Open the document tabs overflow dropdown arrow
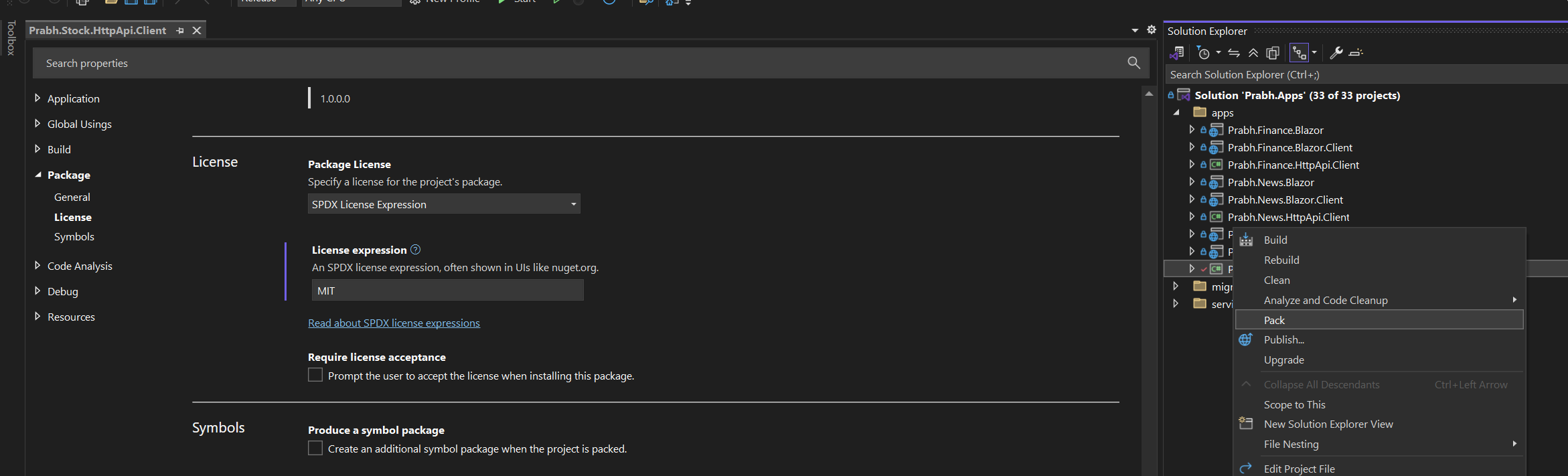This screenshot has height=476, width=1568. pyautogui.click(x=1135, y=30)
